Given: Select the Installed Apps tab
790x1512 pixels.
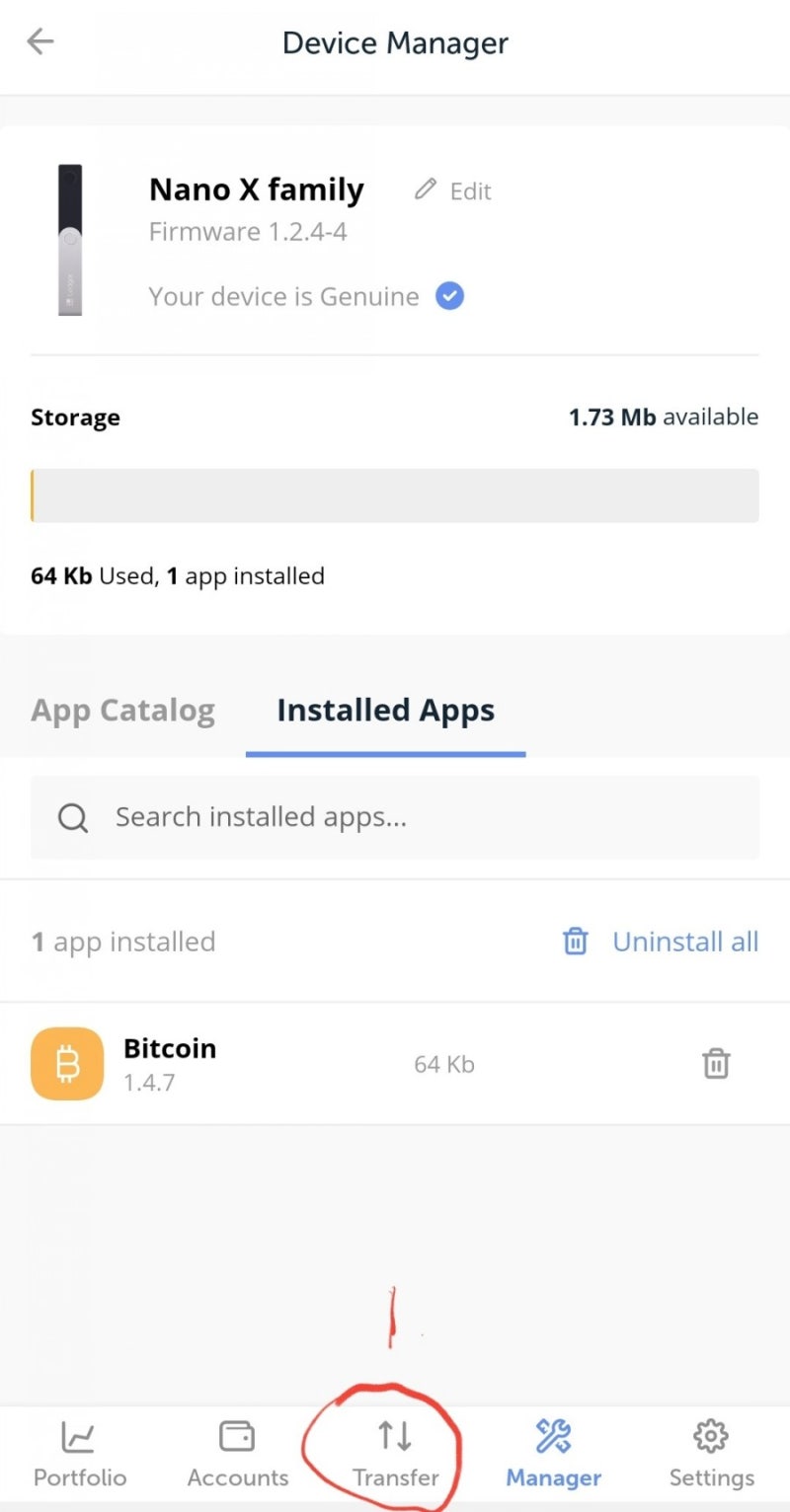Looking at the screenshot, I should 385,711.
